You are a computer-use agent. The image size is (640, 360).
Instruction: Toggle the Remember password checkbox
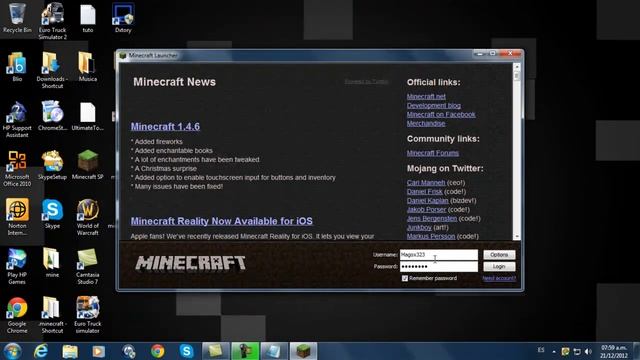click(x=404, y=278)
